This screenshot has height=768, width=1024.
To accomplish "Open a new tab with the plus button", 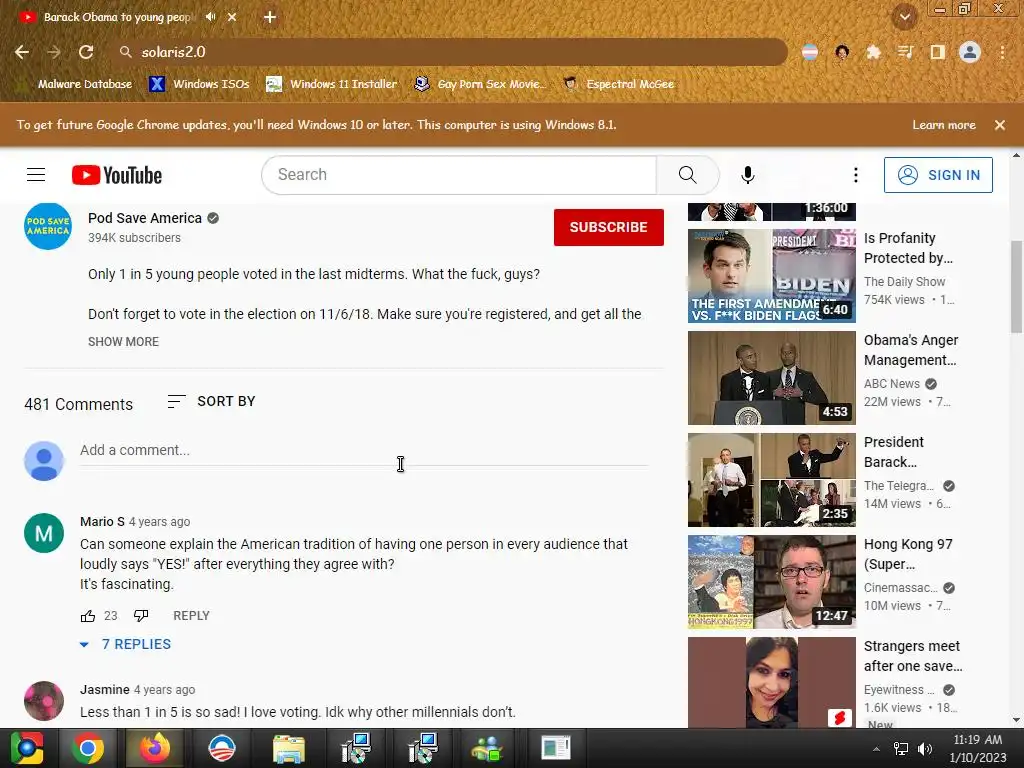I will tap(270, 17).
